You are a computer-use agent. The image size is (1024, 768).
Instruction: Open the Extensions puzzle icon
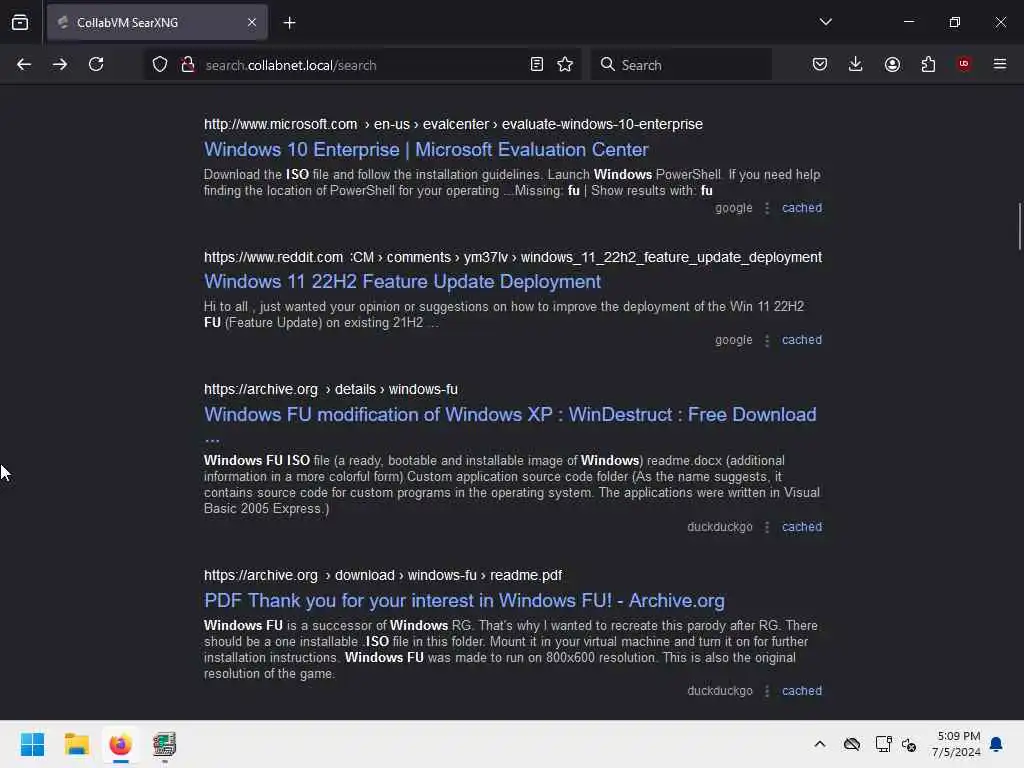[928, 64]
